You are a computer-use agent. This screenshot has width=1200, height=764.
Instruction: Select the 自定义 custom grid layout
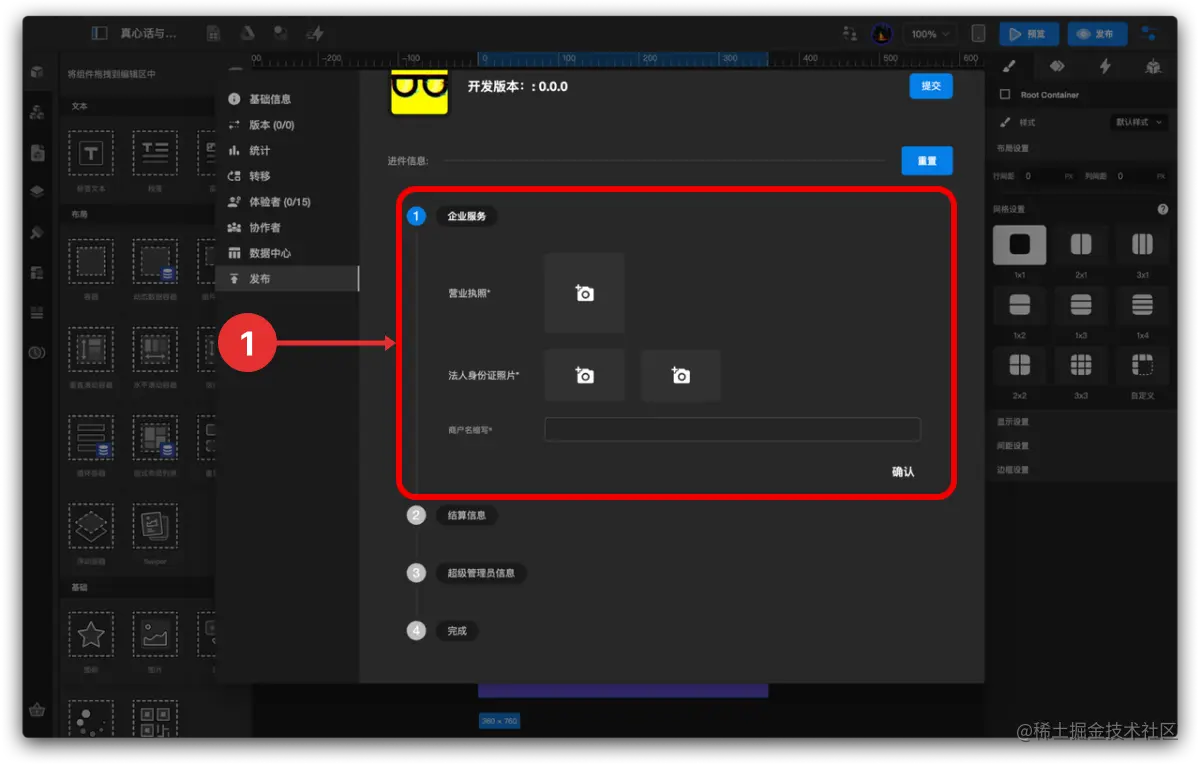(1142, 366)
